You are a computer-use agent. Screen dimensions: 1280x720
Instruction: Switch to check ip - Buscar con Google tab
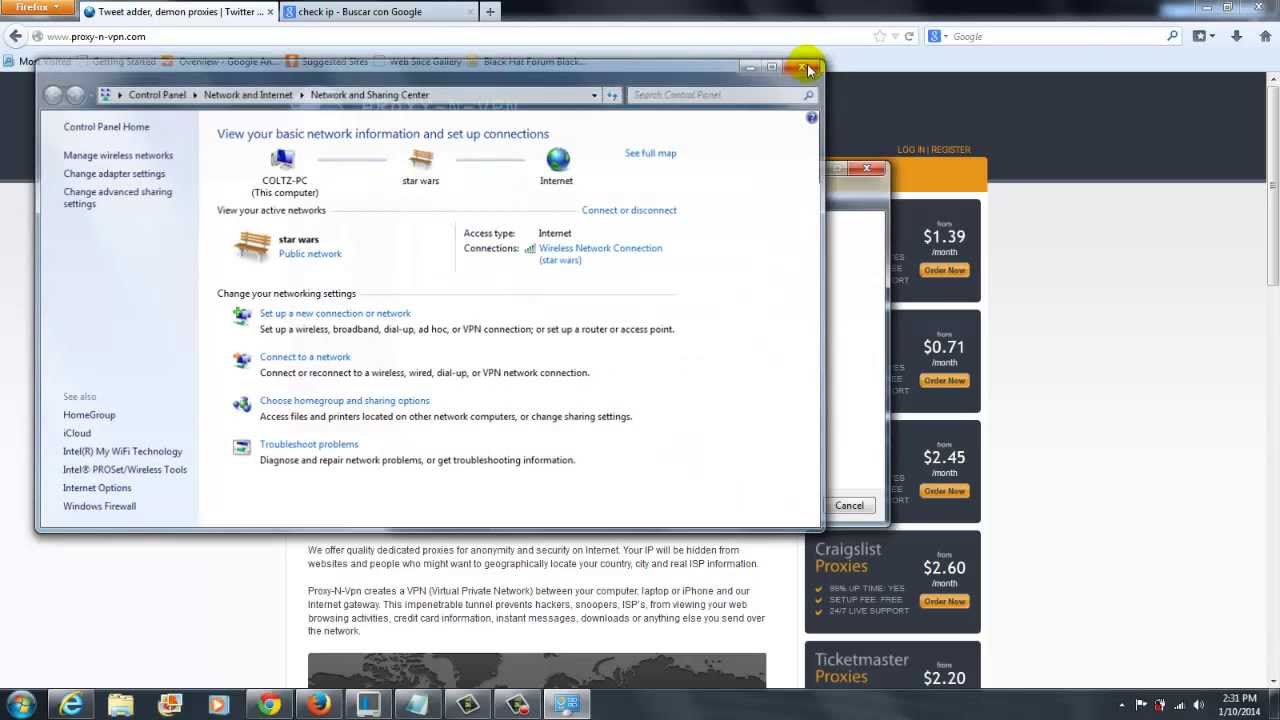pos(378,12)
